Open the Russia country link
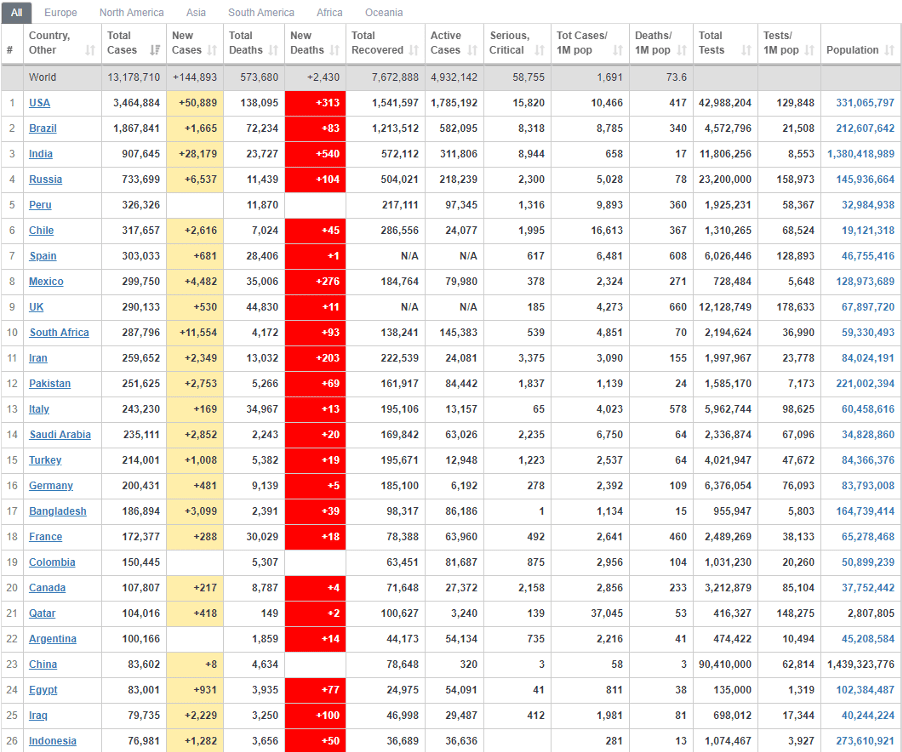Viewport: 902px width, 752px height. [45, 180]
